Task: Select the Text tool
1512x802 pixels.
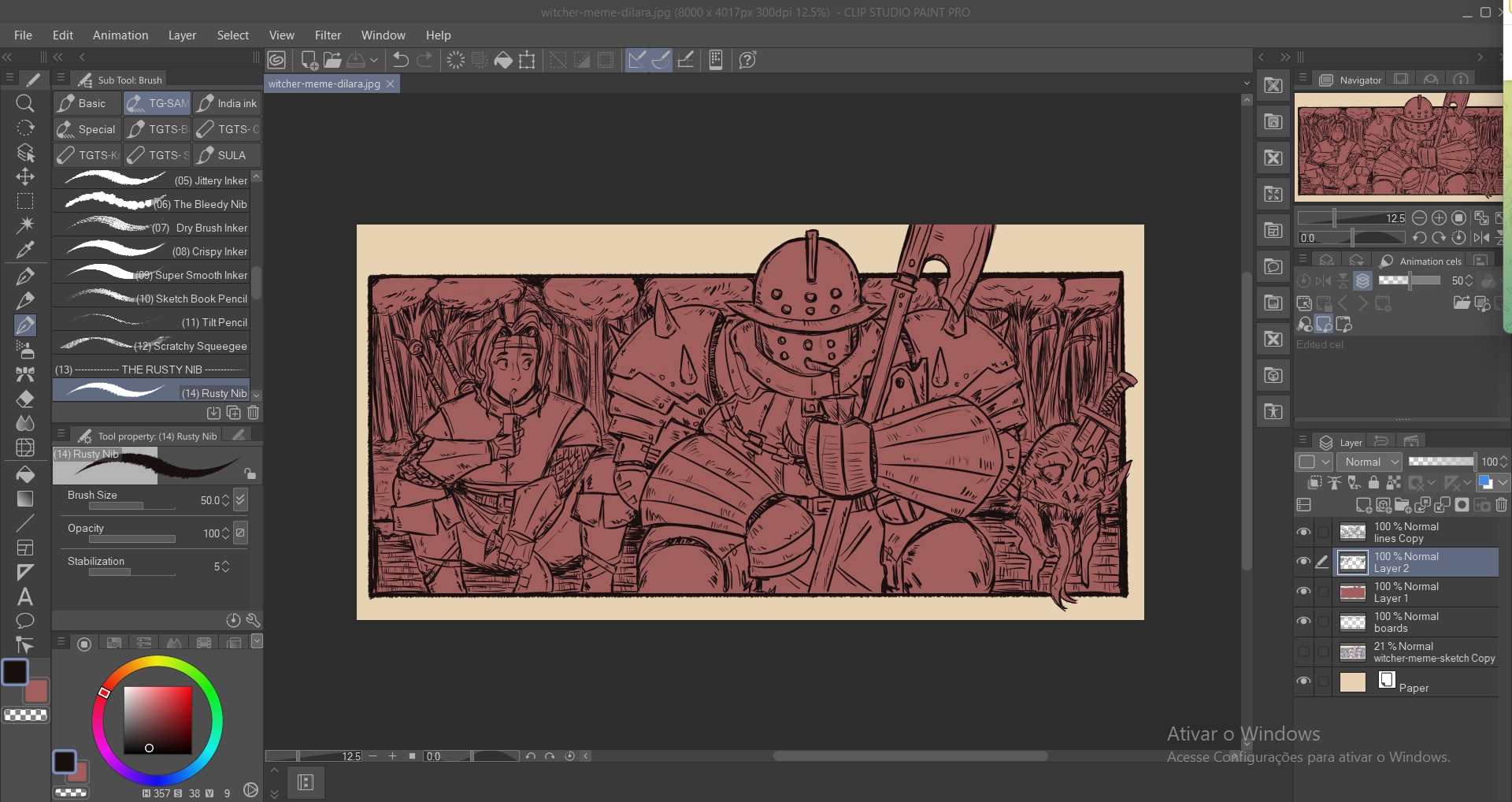Action: coord(25,596)
